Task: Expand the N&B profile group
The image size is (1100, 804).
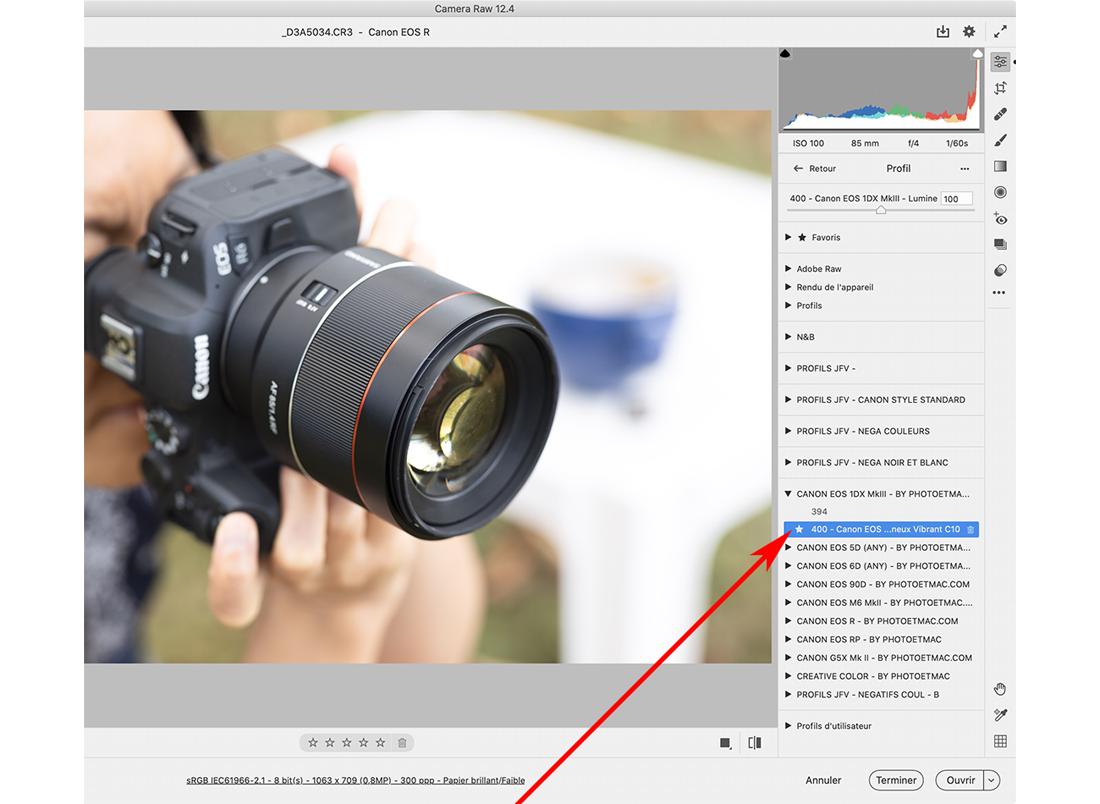Action: (x=788, y=337)
